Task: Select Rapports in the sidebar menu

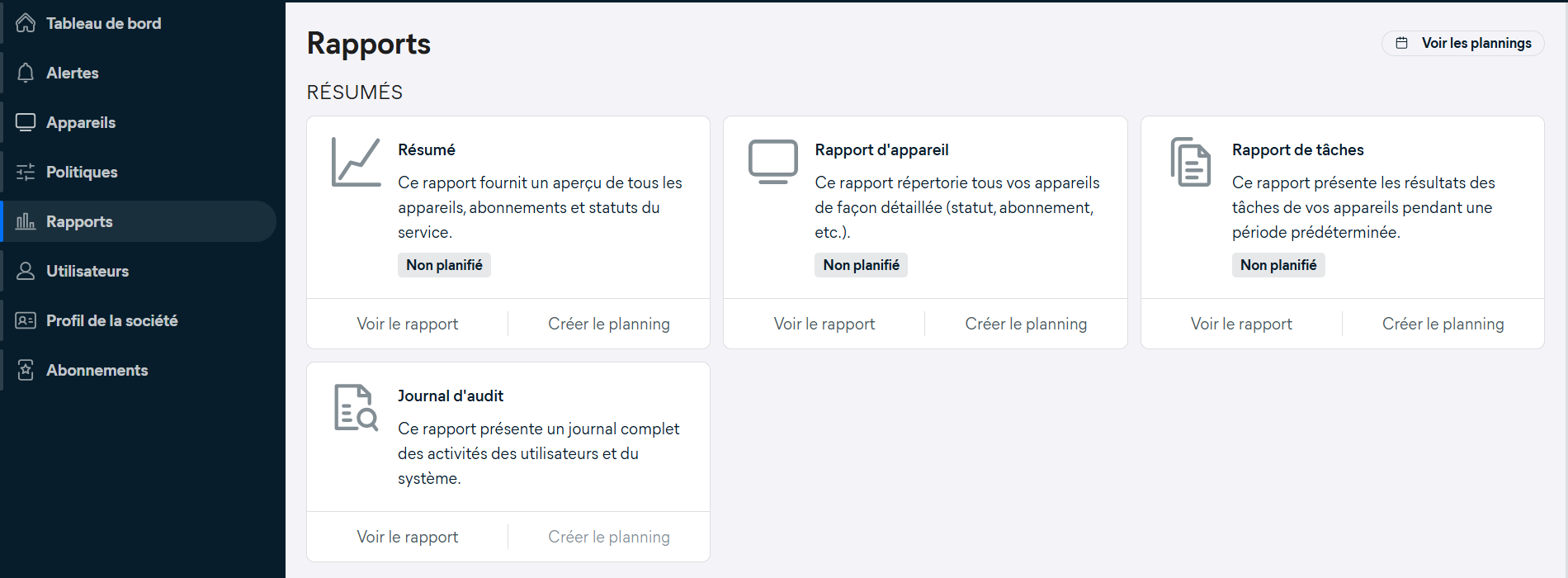Action: tap(79, 221)
